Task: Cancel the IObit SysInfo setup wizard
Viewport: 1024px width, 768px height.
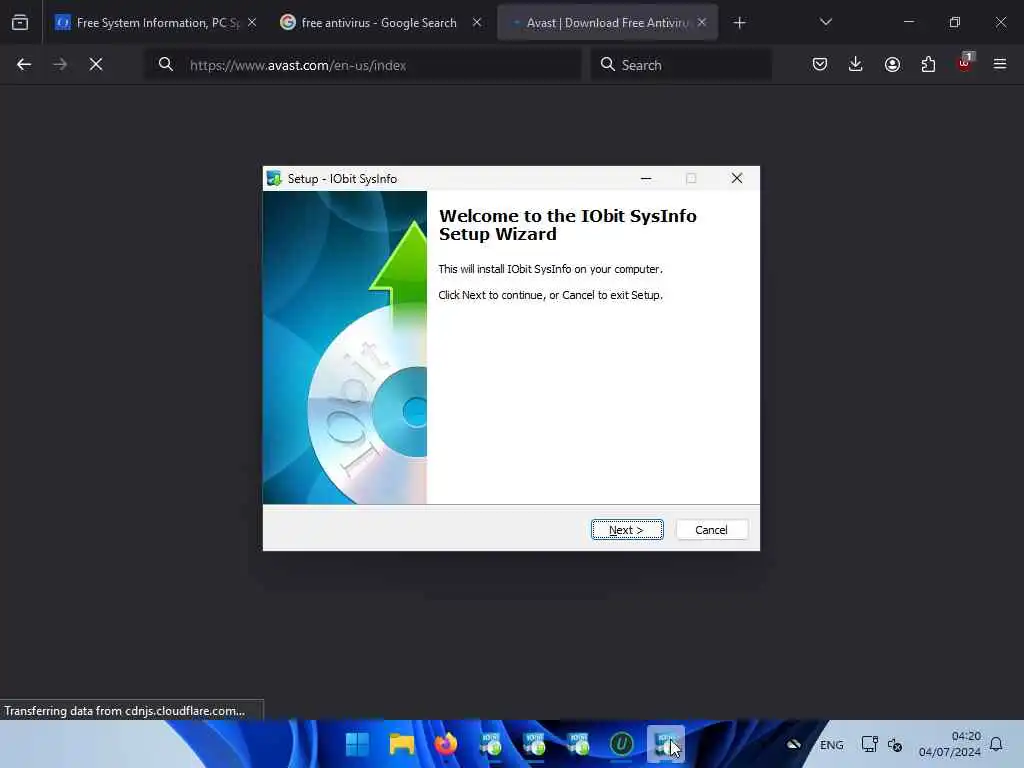Action: tap(711, 530)
